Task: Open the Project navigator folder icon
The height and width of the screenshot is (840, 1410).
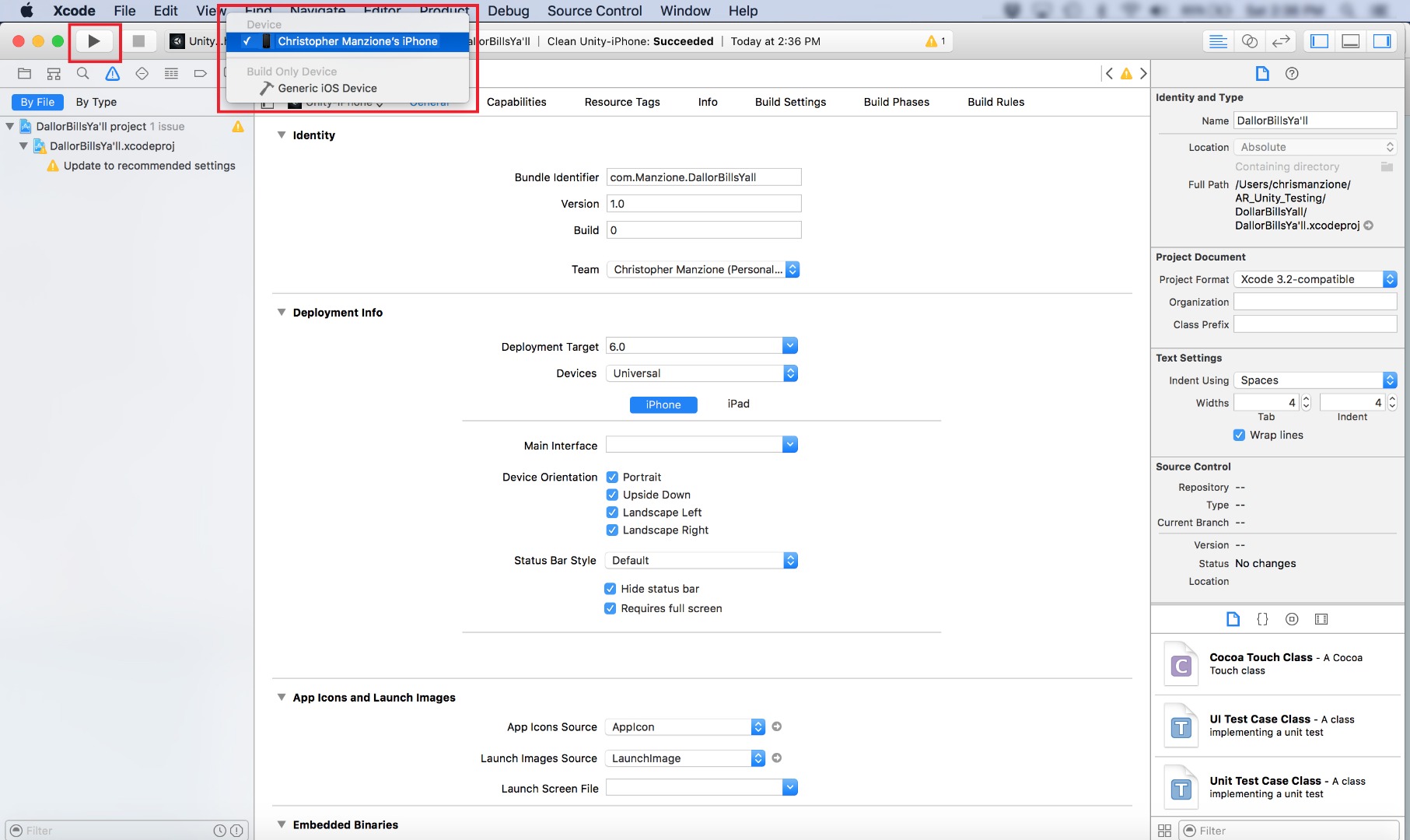Action: coord(25,74)
